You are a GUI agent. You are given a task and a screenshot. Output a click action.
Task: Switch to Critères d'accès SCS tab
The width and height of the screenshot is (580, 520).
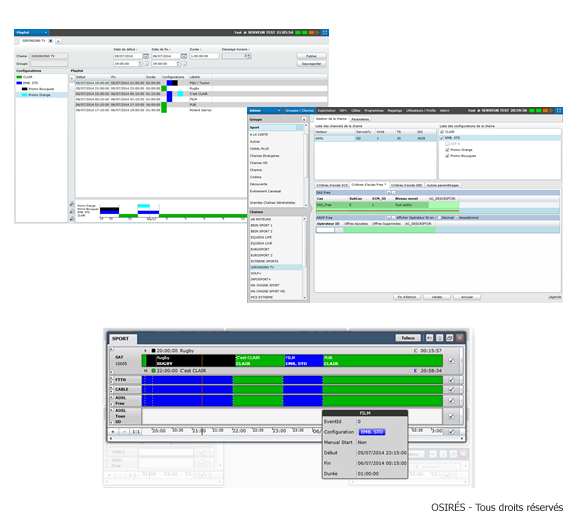coord(332,185)
